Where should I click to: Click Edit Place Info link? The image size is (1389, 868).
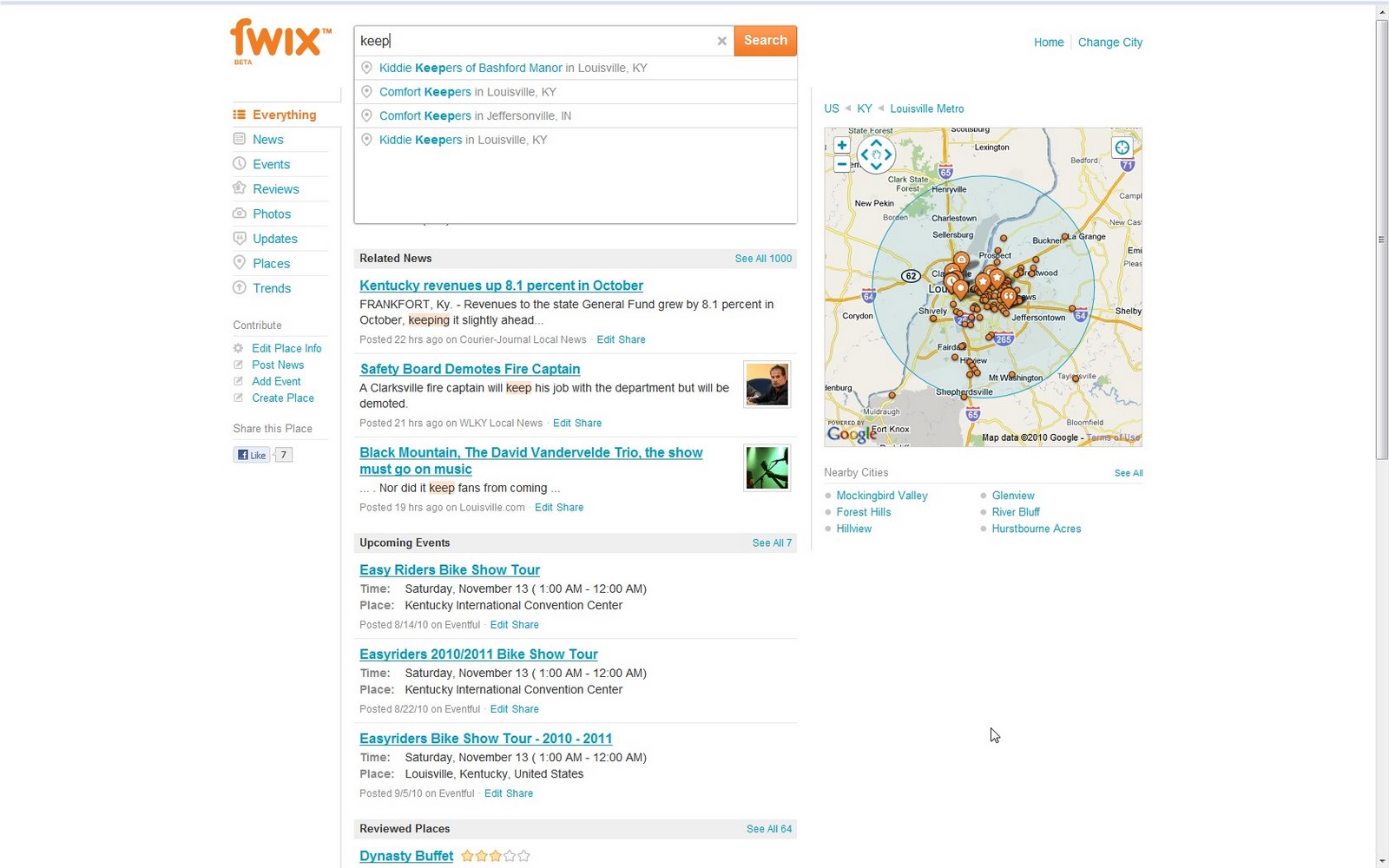tap(286, 348)
